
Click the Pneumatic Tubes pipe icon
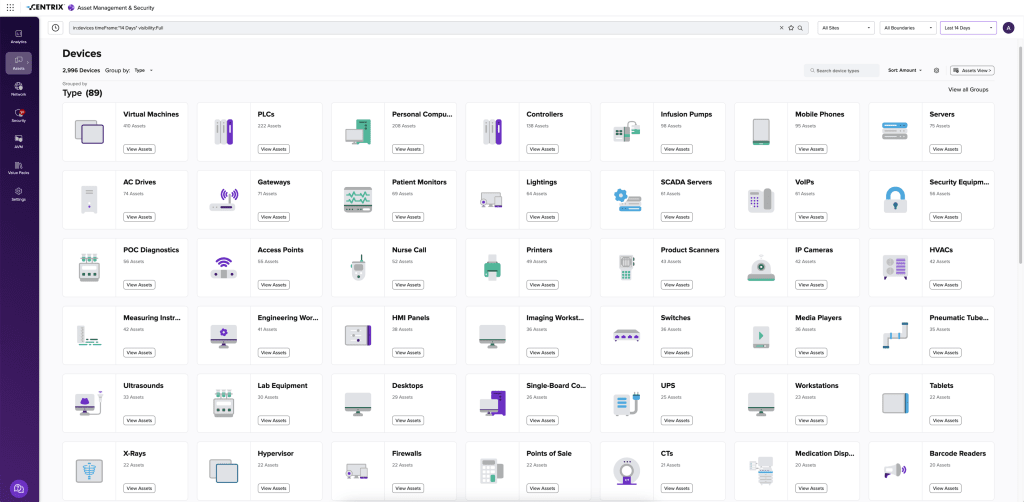click(895, 336)
